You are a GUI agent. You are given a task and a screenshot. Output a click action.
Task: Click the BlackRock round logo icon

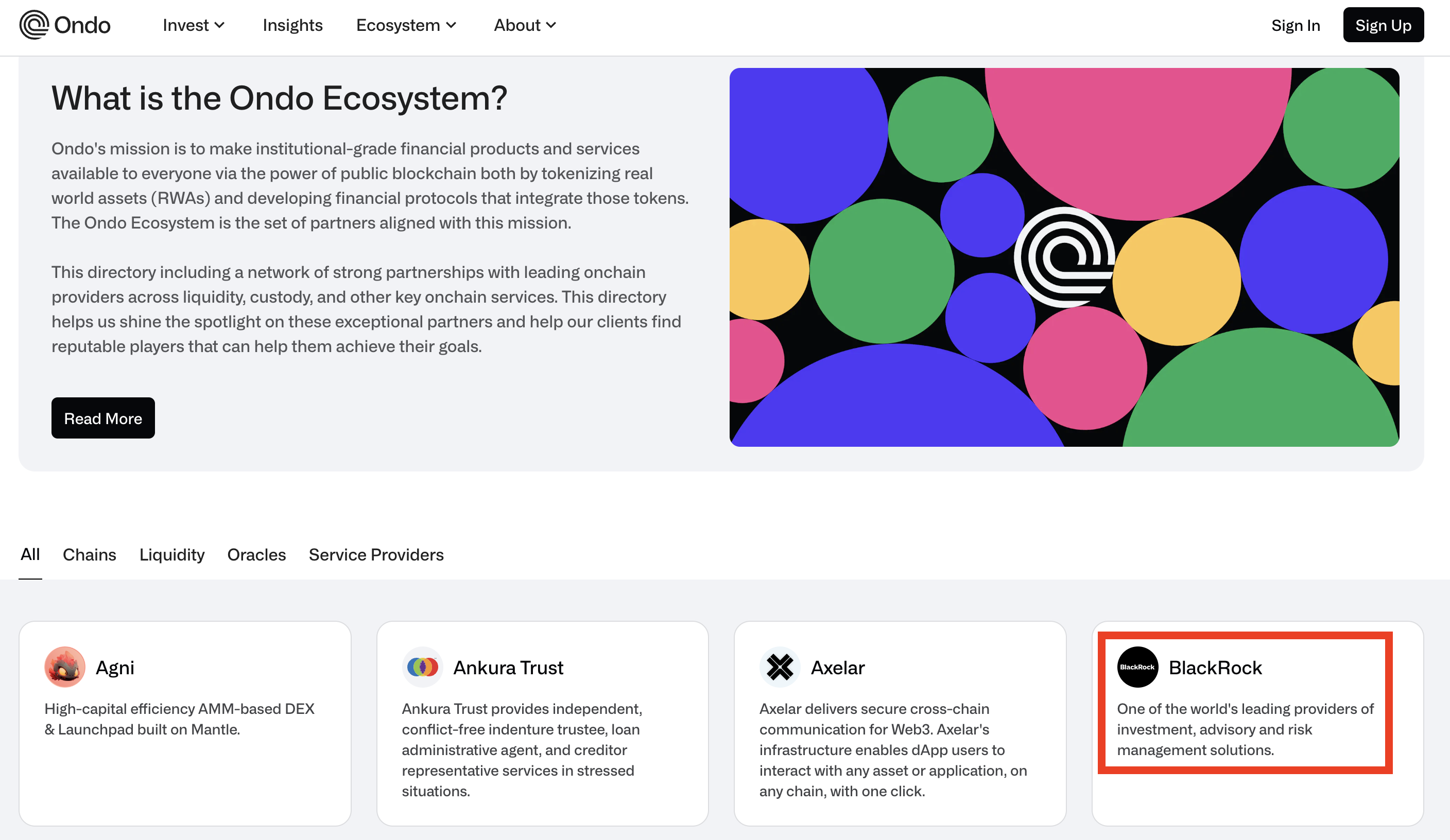coord(1137,667)
